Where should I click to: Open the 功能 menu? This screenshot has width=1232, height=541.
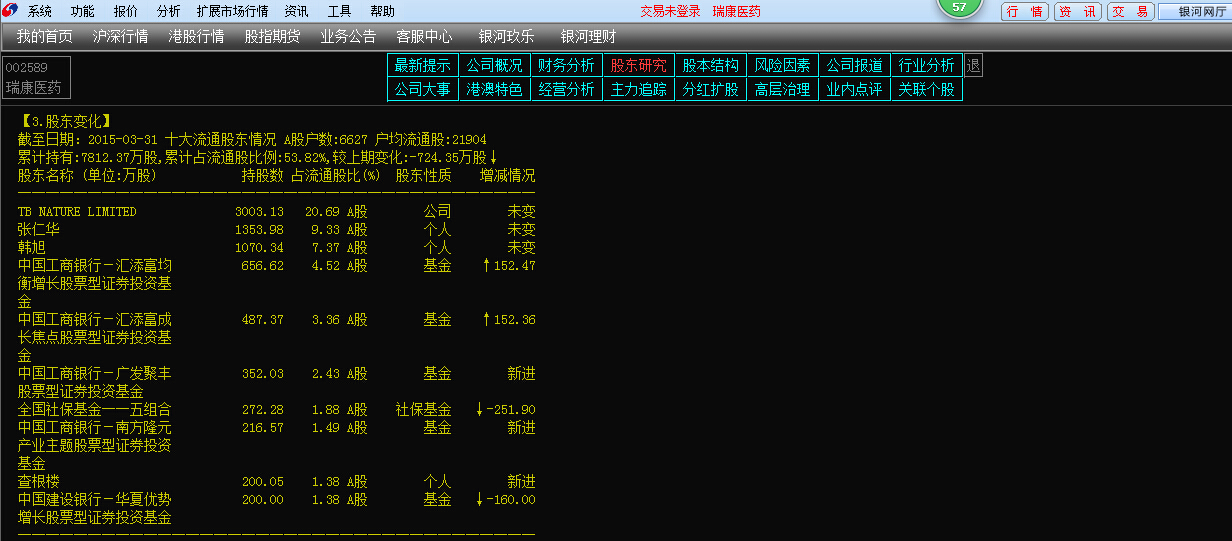pos(83,11)
